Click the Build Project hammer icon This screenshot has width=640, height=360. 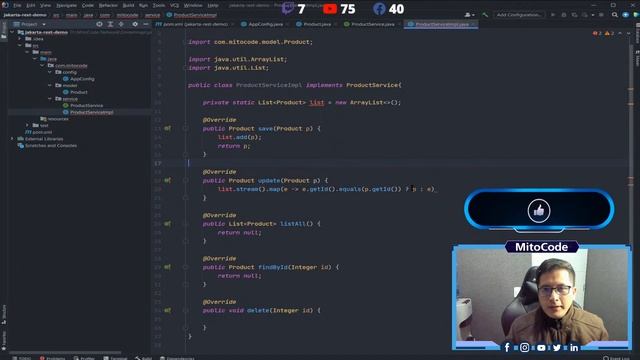pyautogui.click(x=485, y=15)
